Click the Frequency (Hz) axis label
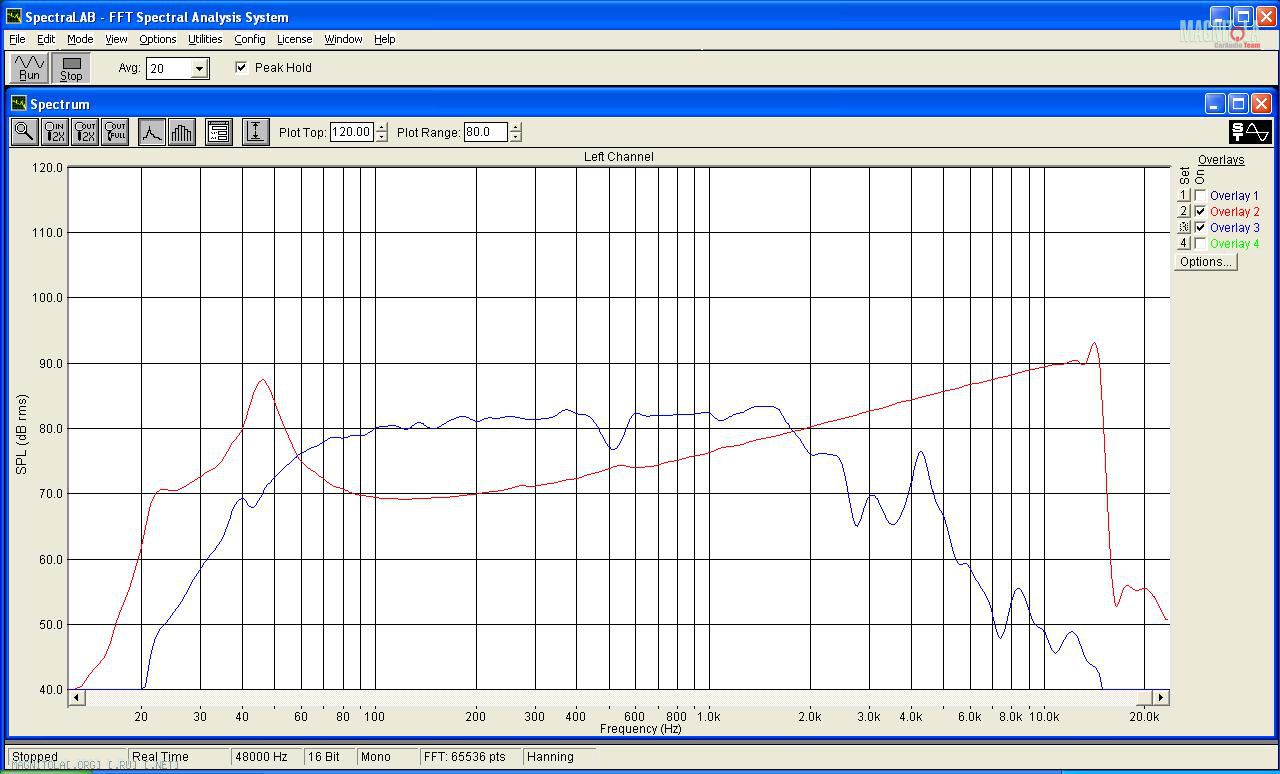Image resolution: width=1280 pixels, height=774 pixels. click(640, 729)
